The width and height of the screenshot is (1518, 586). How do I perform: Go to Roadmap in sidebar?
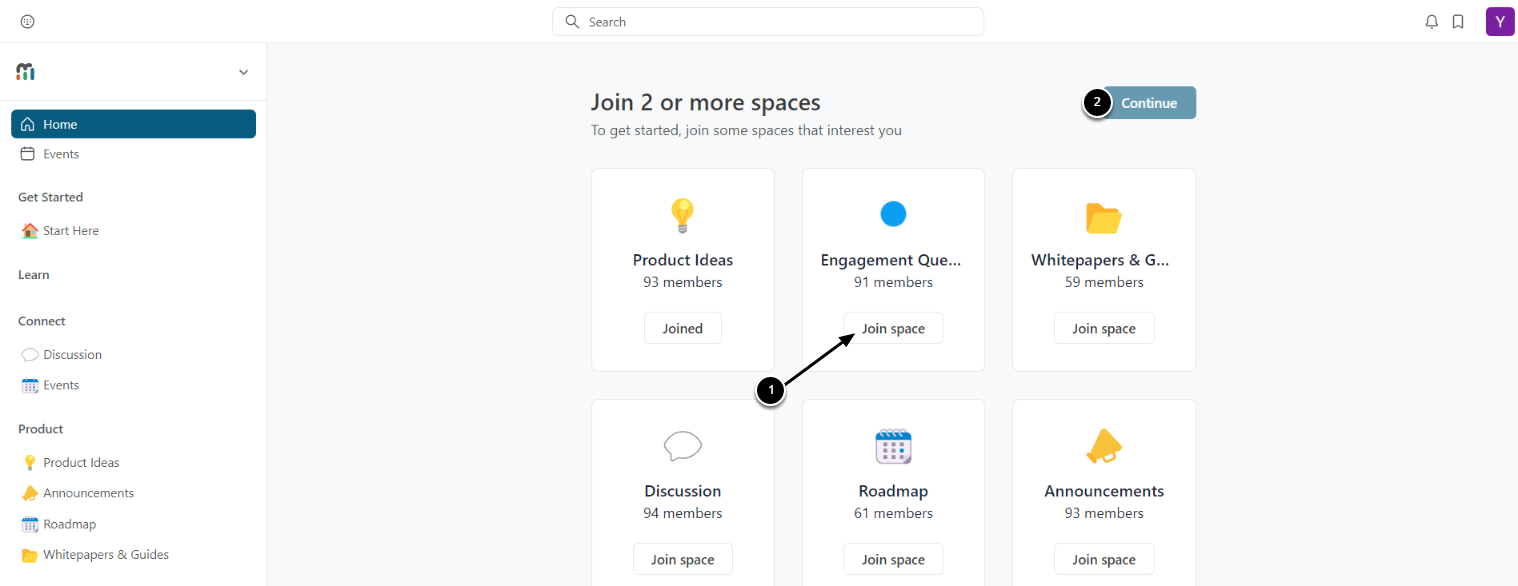(x=69, y=524)
